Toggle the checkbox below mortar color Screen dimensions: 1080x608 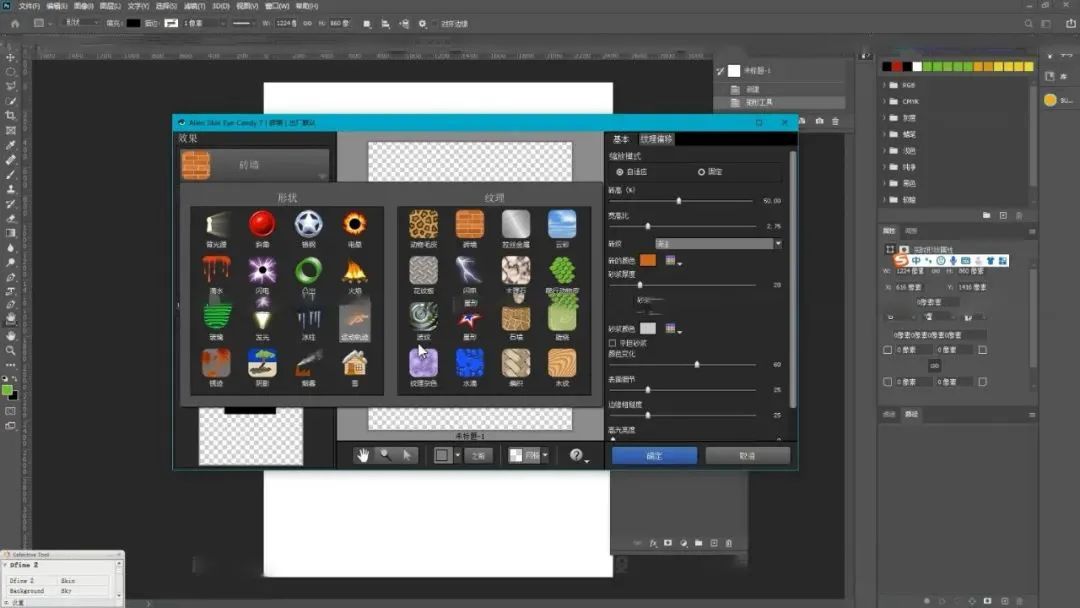click(x=613, y=343)
